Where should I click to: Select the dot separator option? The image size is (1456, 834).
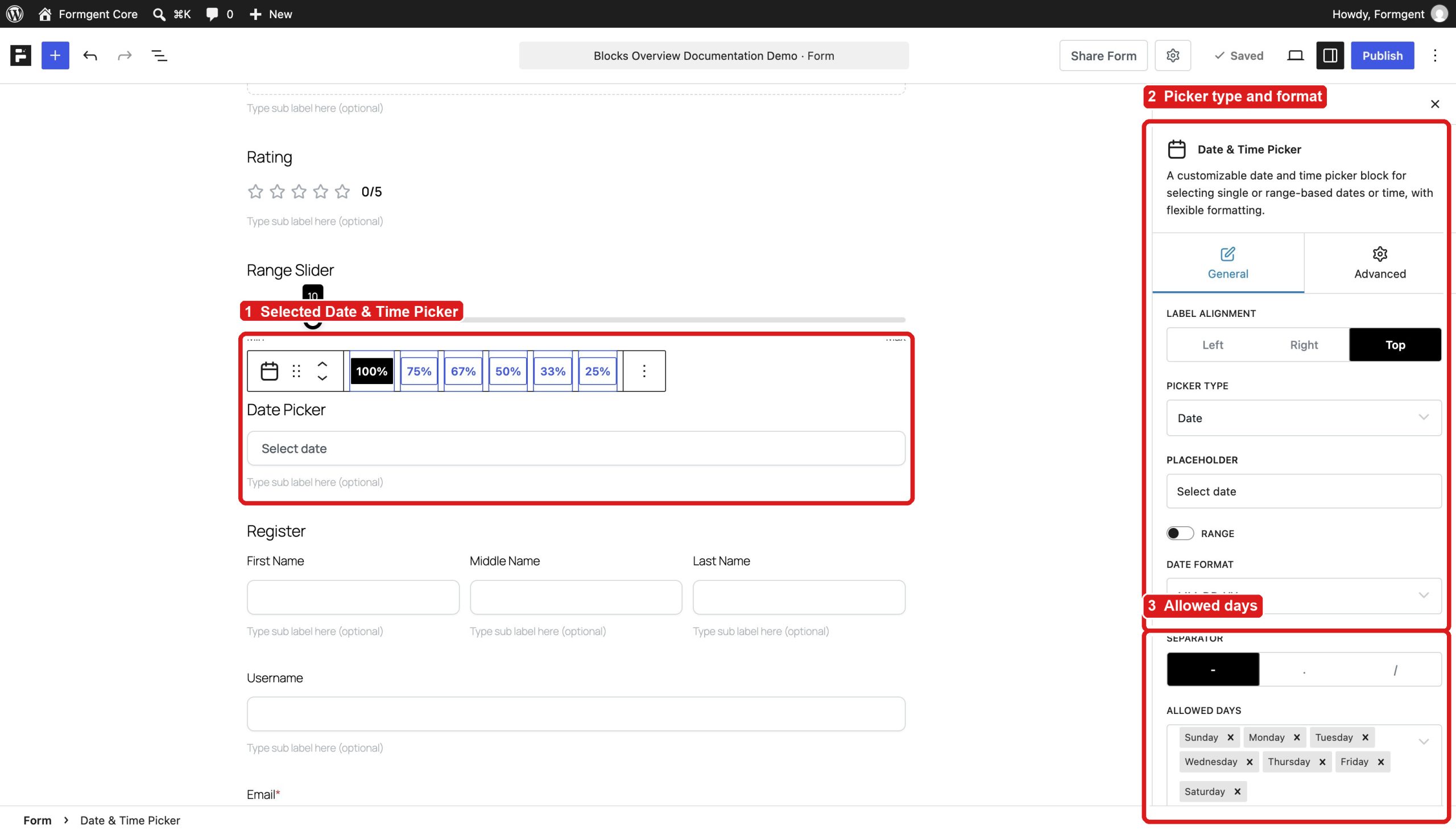coord(1304,669)
